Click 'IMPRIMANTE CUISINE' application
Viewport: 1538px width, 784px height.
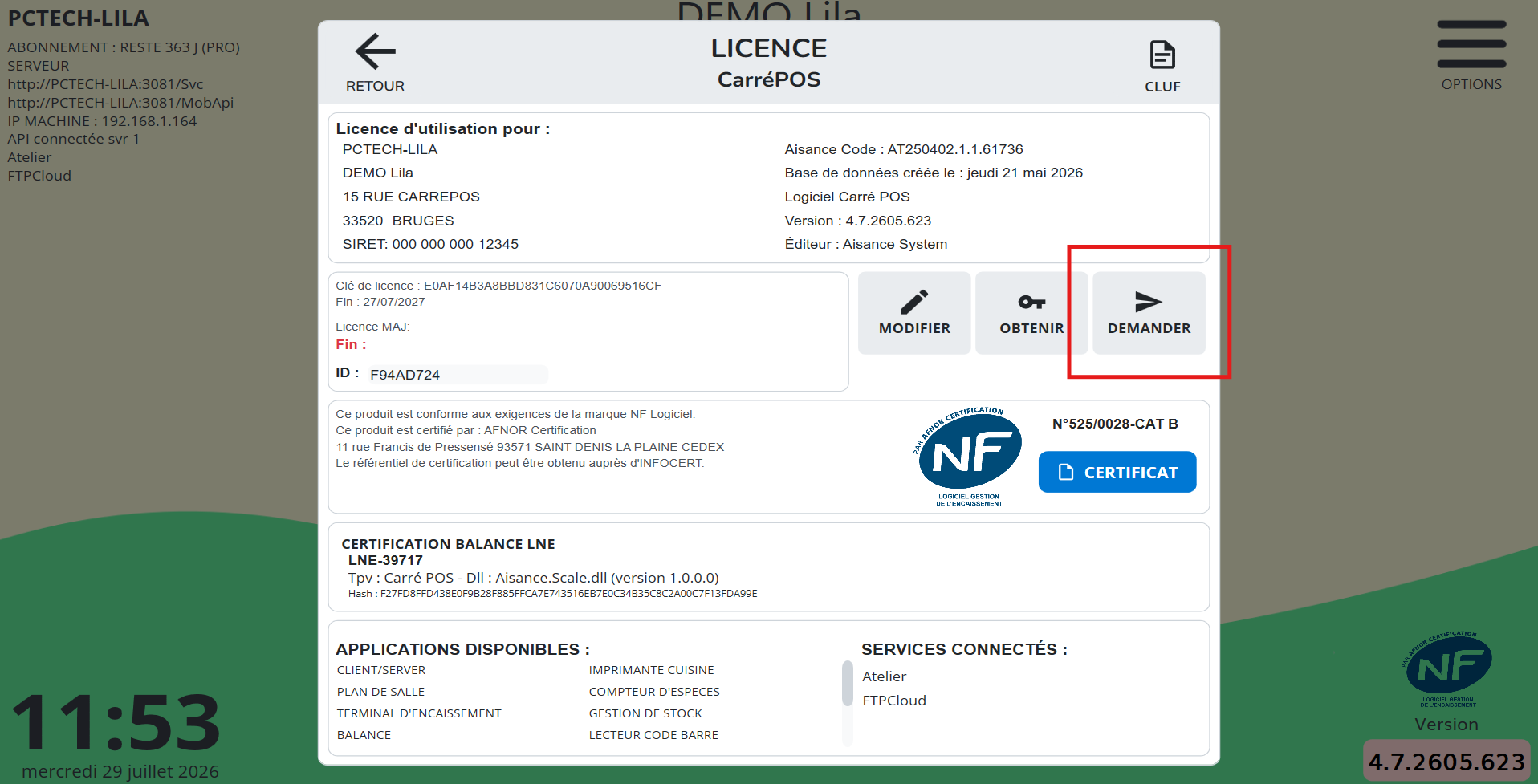click(651, 670)
